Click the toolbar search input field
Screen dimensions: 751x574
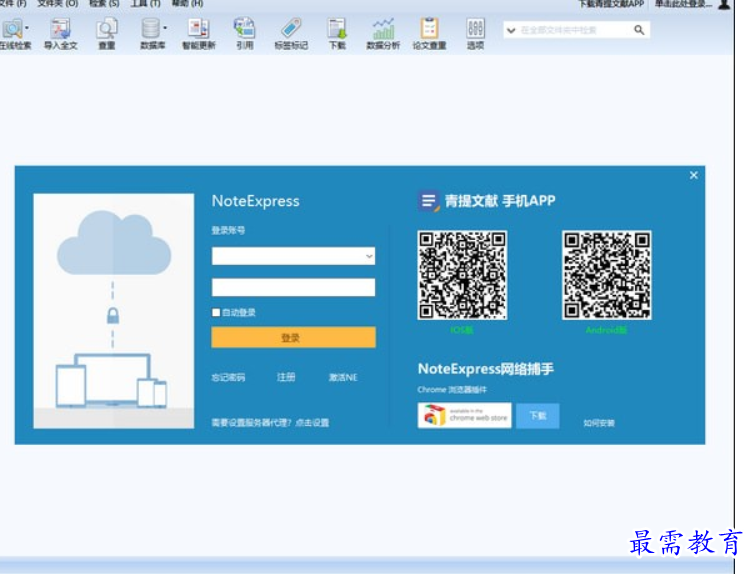point(575,30)
